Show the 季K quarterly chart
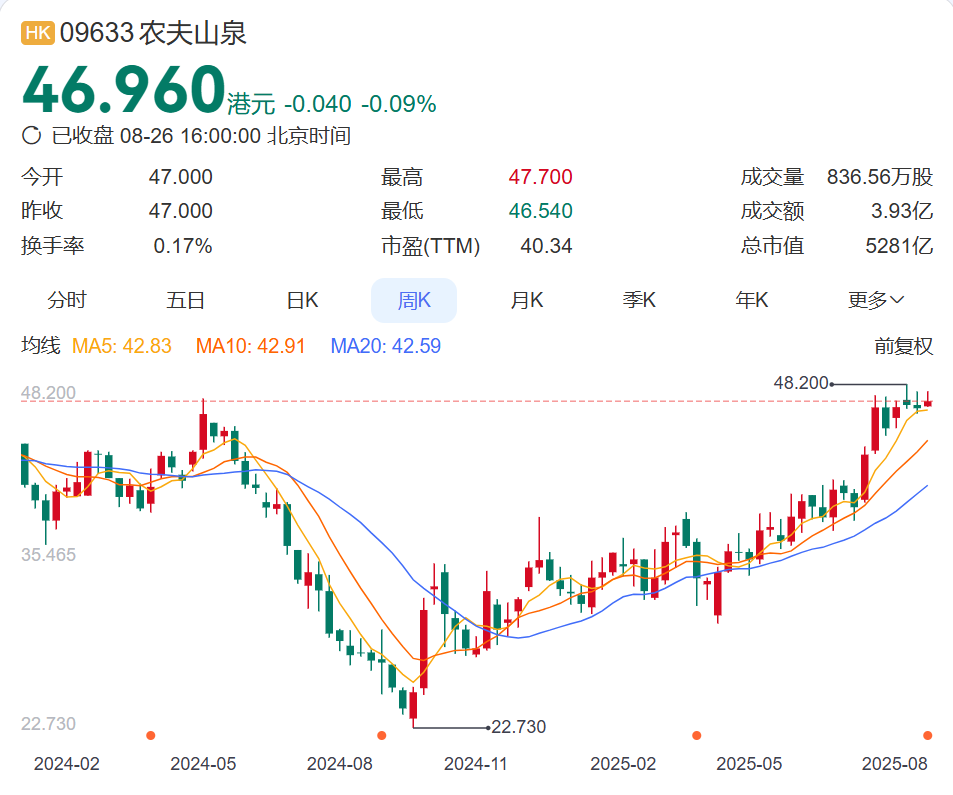 (x=639, y=300)
